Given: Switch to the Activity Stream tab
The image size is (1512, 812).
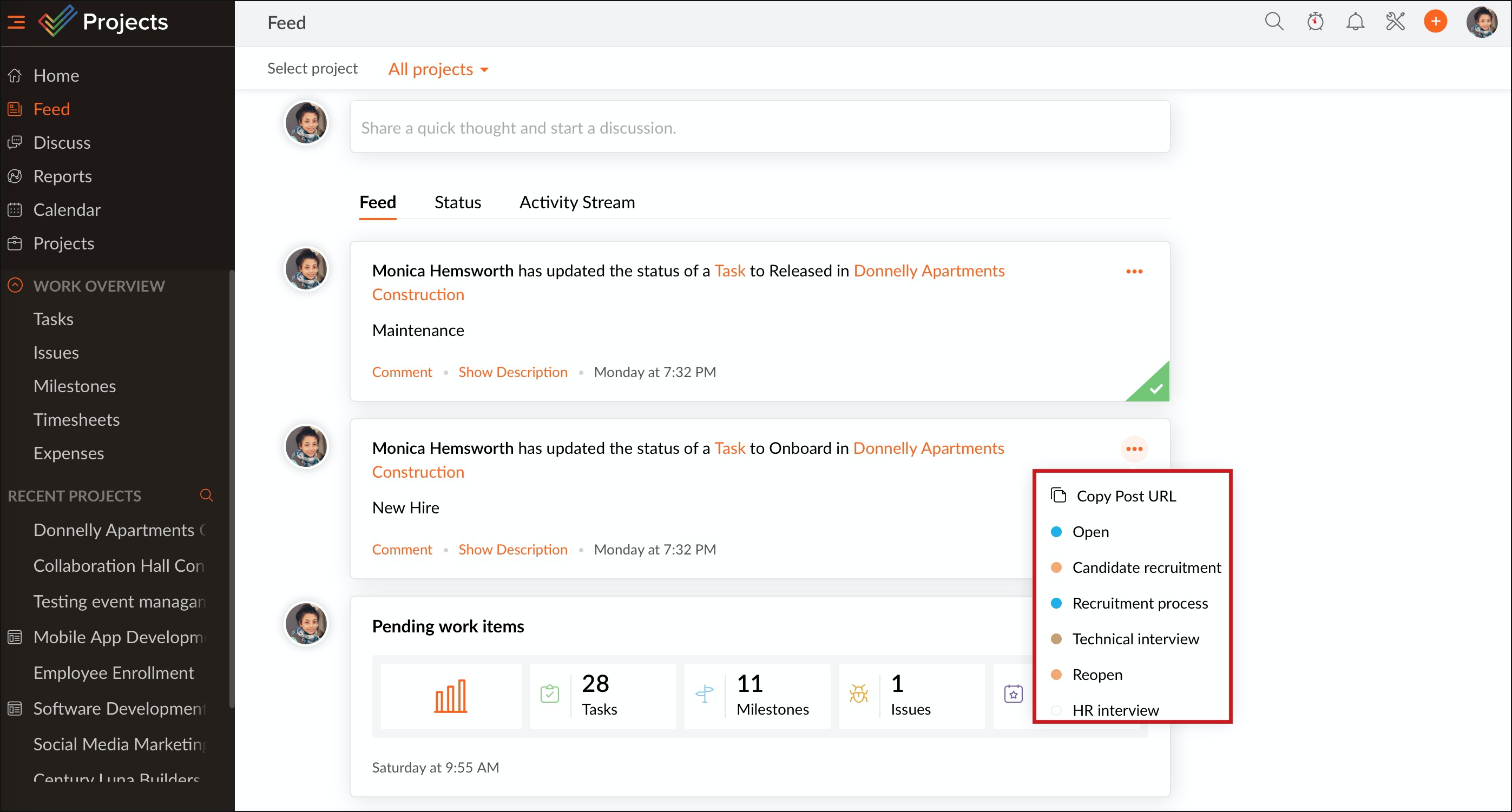Looking at the screenshot, I should 576,202.
